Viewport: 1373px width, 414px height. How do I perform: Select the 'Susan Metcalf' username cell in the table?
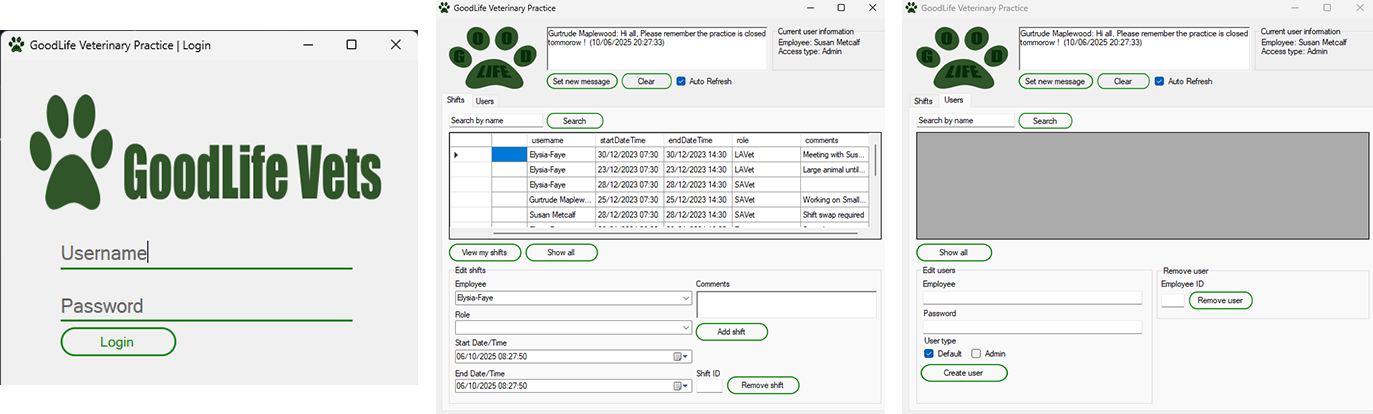[x=560, y=215]
